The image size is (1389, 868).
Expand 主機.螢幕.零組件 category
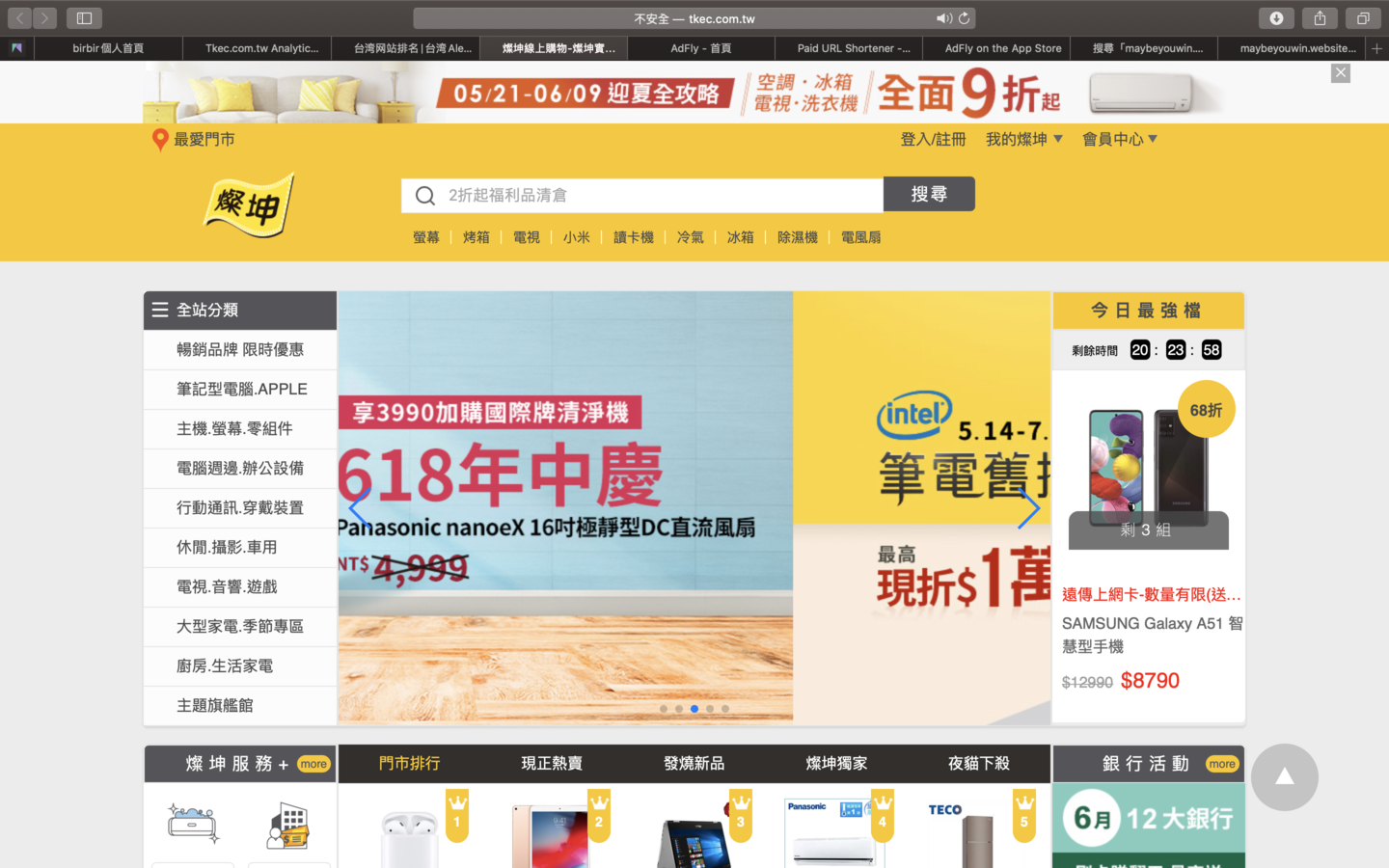(x=240, y=429)
